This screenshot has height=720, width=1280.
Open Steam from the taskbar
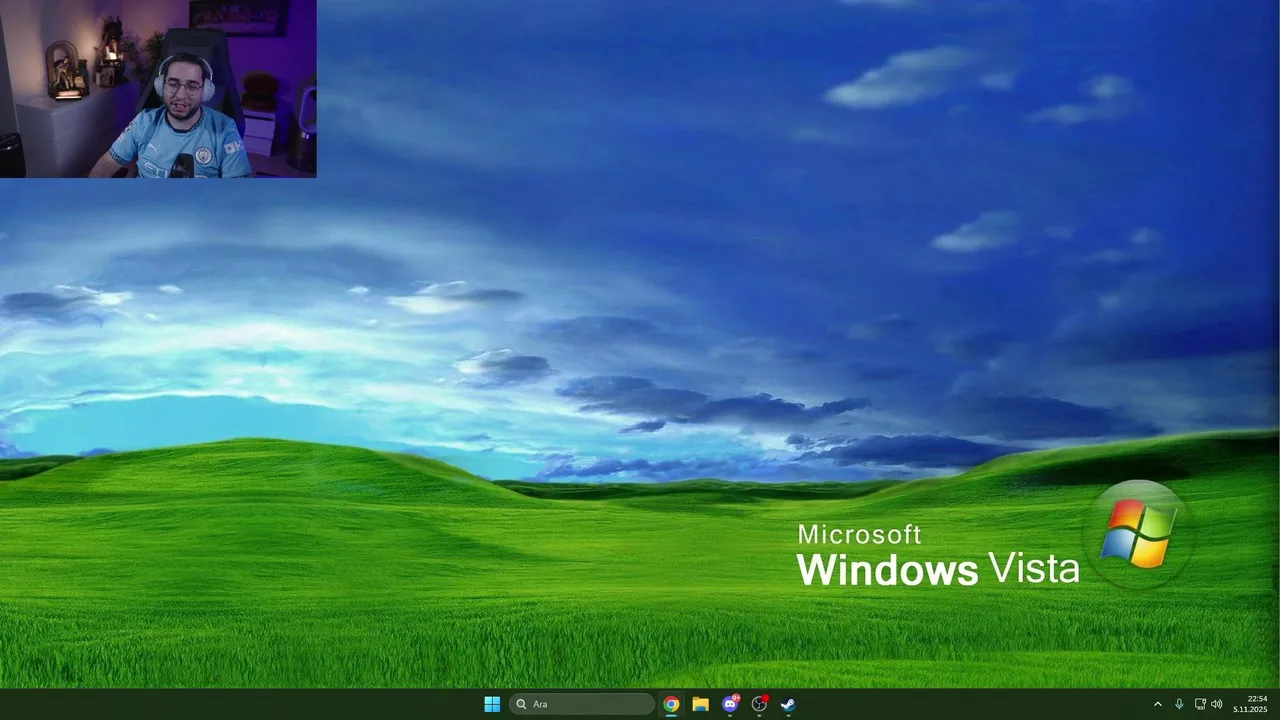[788, 704]
